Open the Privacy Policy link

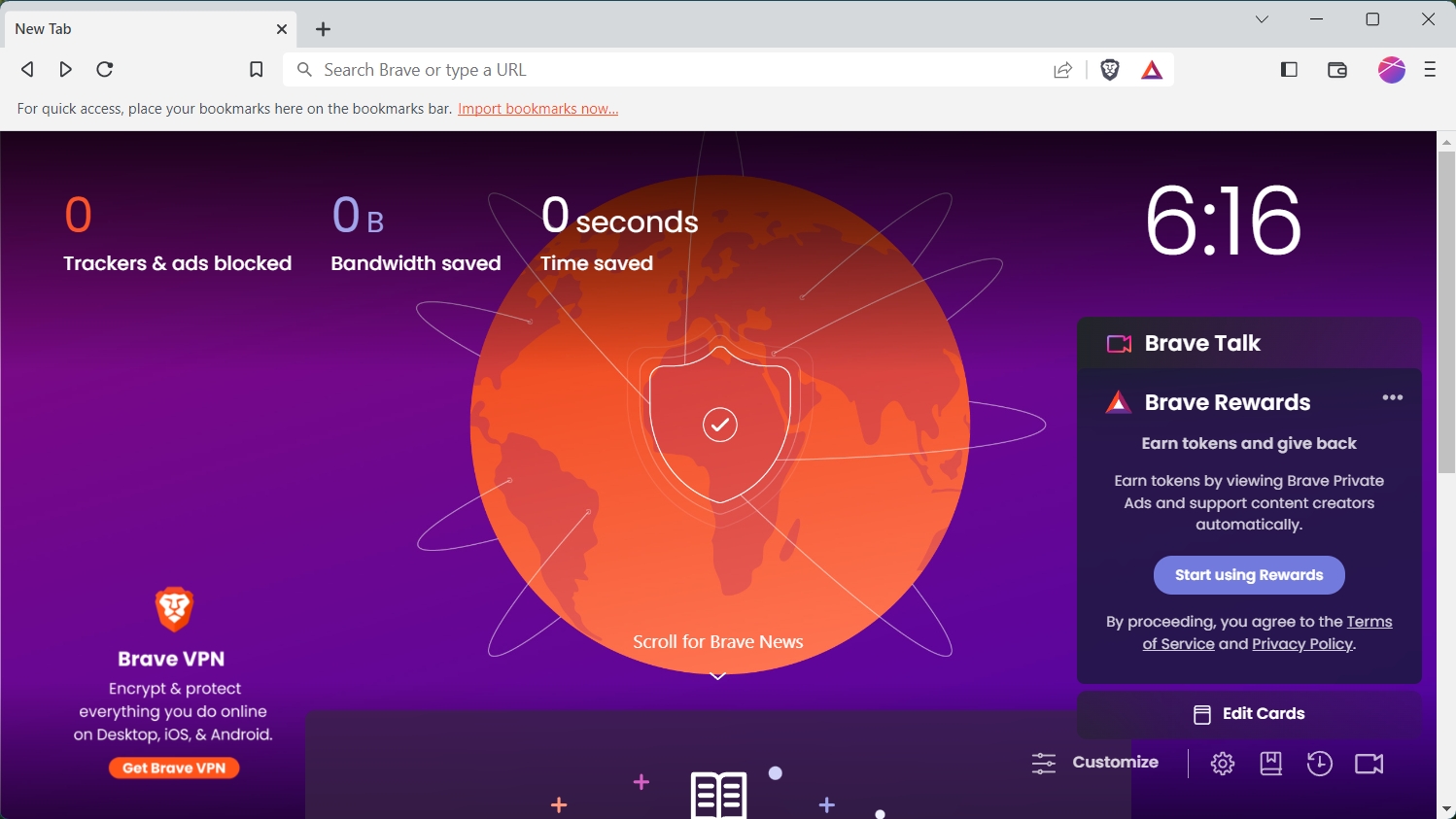1302,644
